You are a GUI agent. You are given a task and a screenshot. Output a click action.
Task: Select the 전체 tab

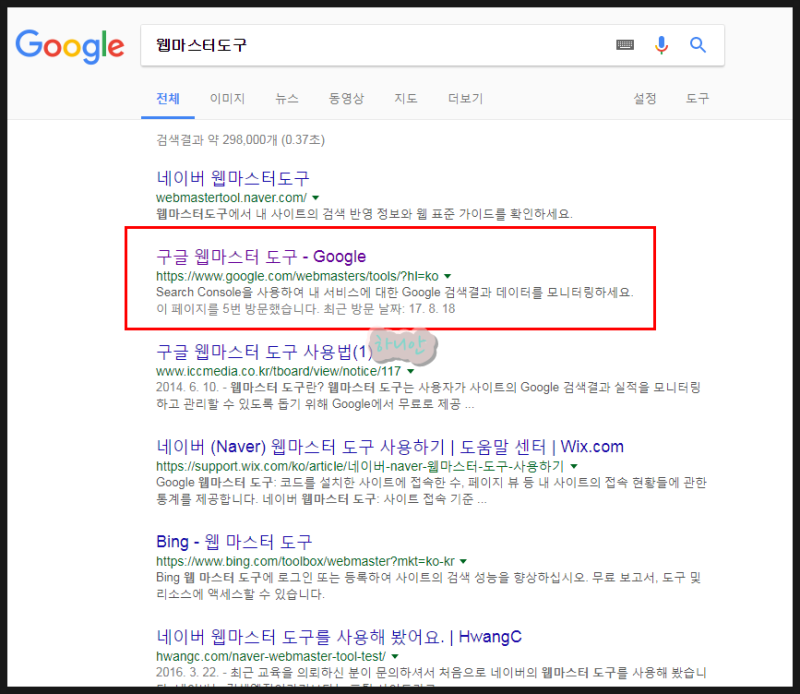(x=168, y=98)
